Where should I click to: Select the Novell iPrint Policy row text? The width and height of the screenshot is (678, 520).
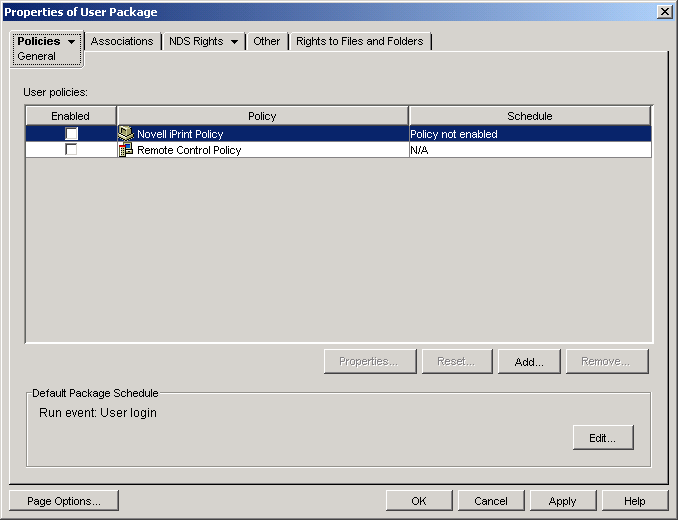(180, 134)
